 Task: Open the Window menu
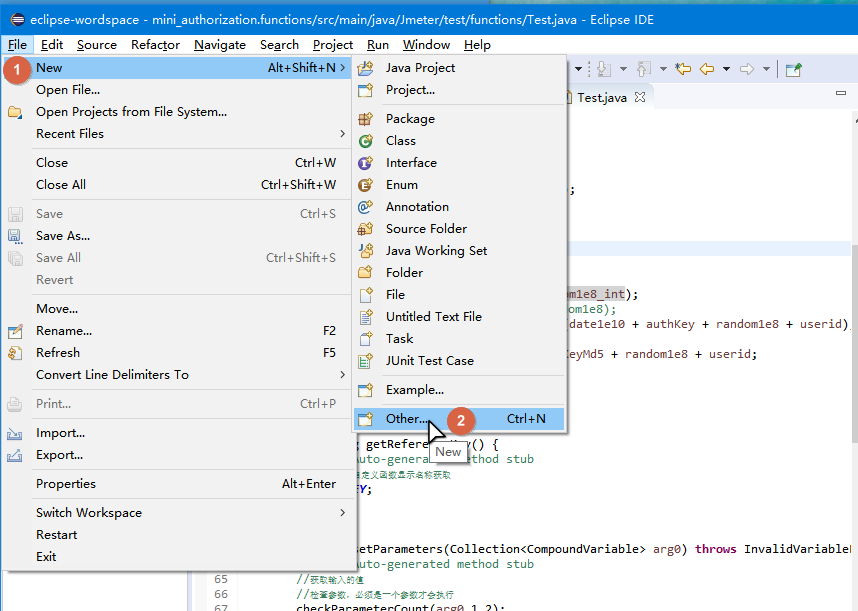pos(426,45)
